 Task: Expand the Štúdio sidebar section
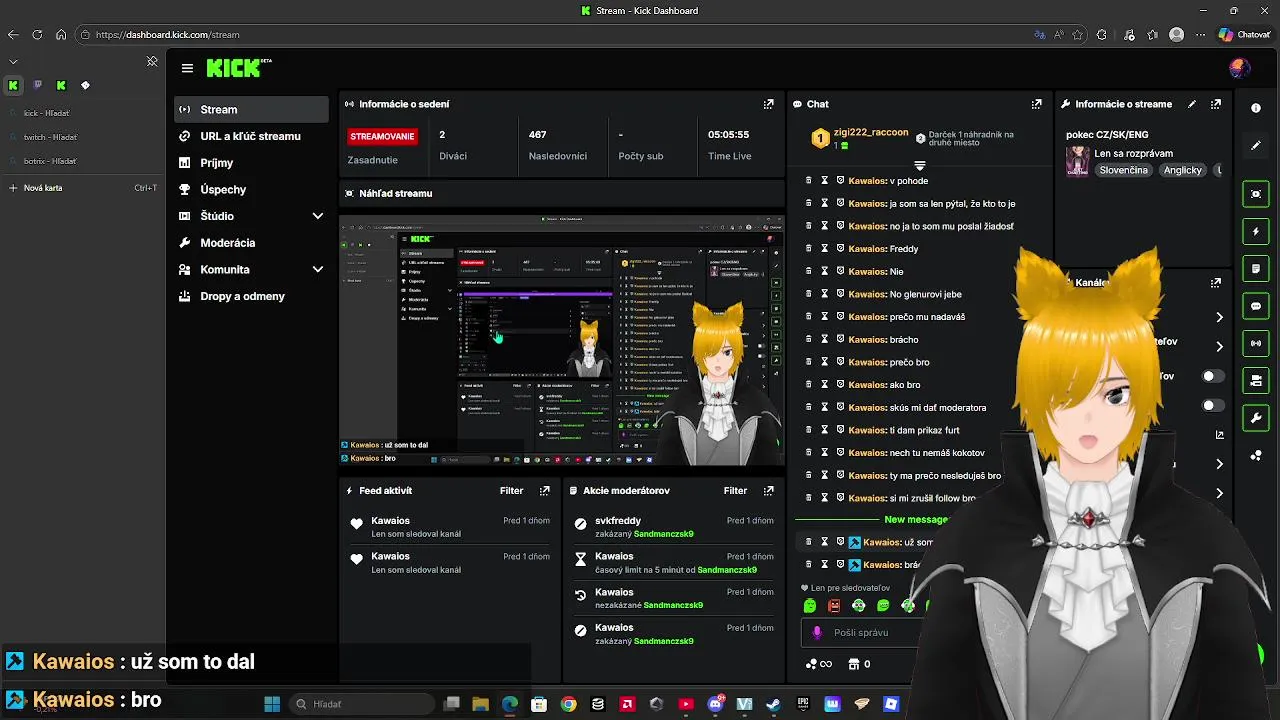click(x=317, y=216)
